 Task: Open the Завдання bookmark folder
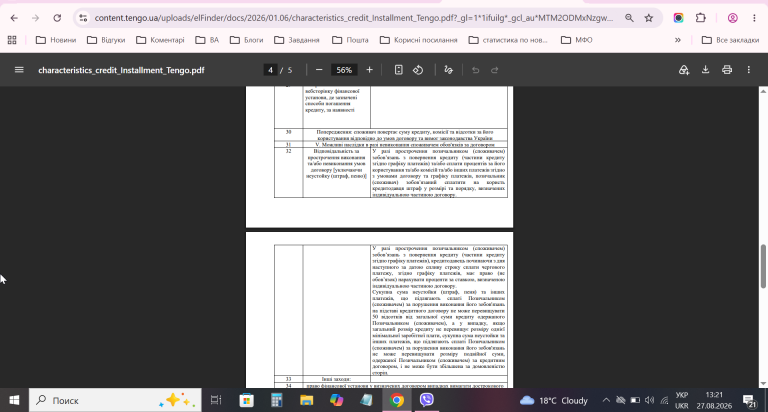[297, 40]
